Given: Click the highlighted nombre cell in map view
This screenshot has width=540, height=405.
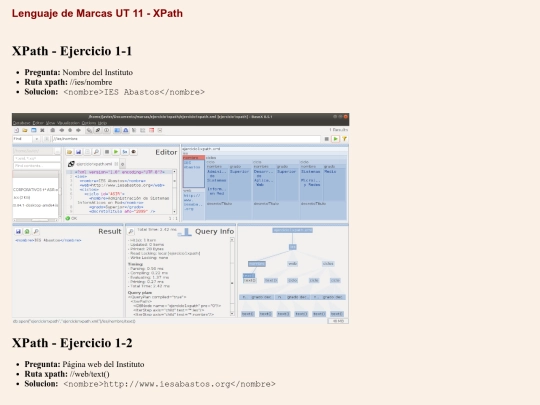Looking at the screenshot, I should pos(194,172).
